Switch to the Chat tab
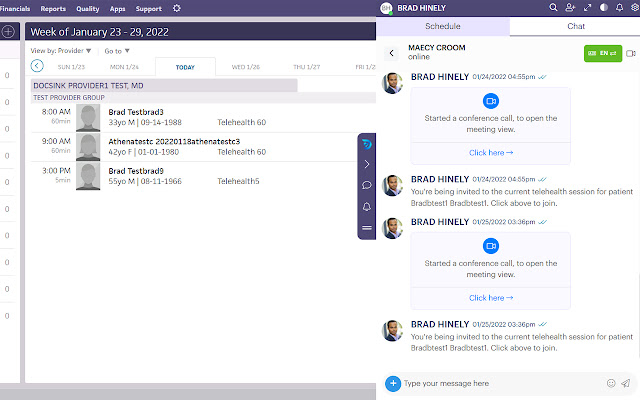Screen dimensions: 640x400 (575, 27)
